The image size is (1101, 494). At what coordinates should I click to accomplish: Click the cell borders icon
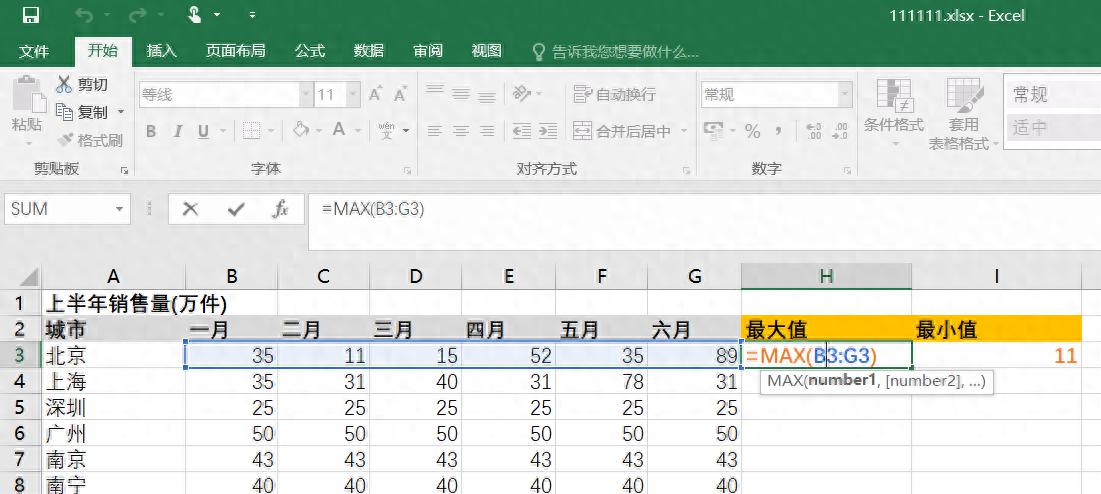click(251, 131)
